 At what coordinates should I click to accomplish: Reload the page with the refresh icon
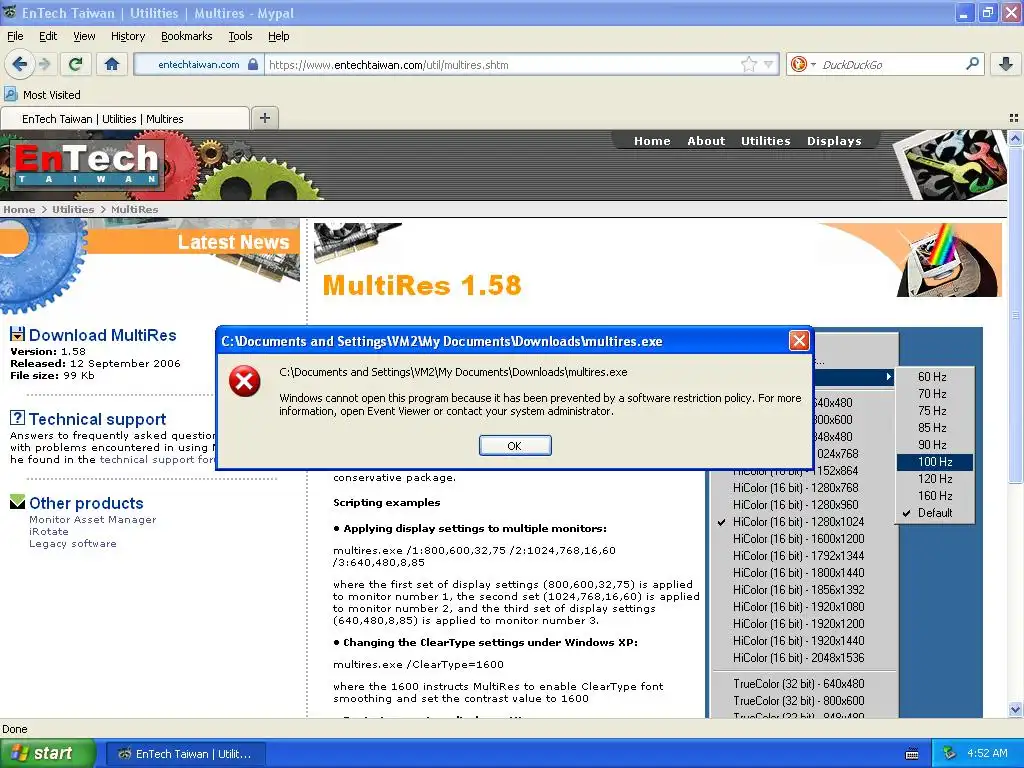pos(75,64)
